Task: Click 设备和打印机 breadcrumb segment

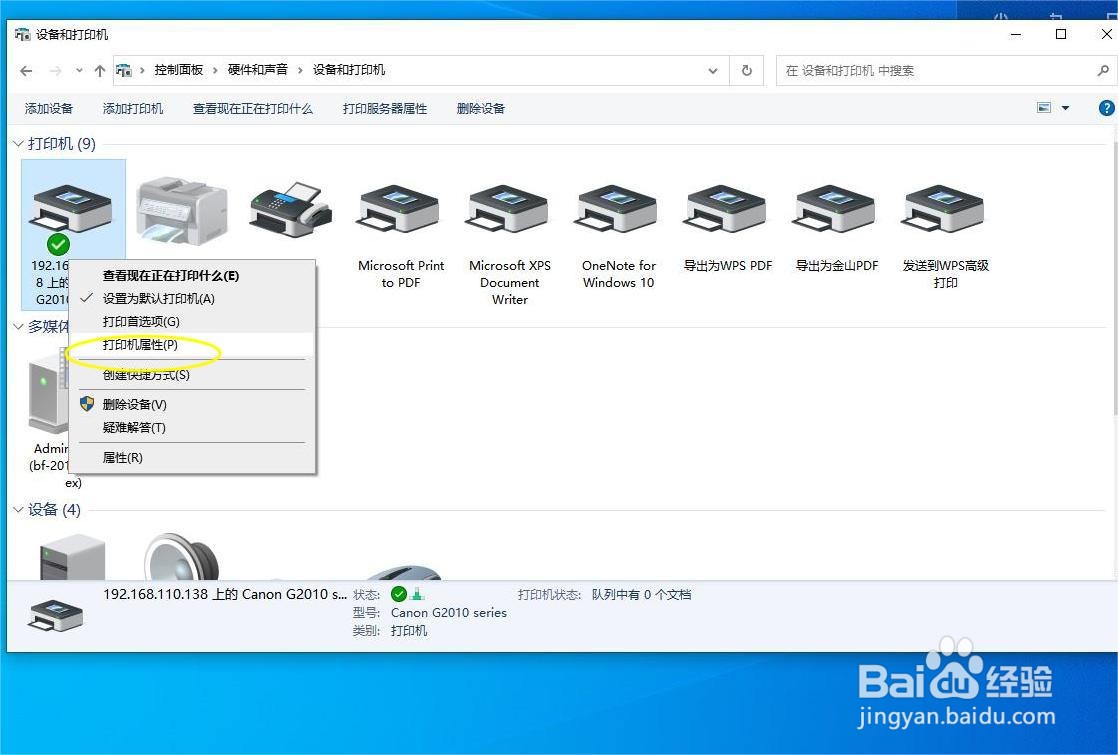Action: tap(349, 70)
